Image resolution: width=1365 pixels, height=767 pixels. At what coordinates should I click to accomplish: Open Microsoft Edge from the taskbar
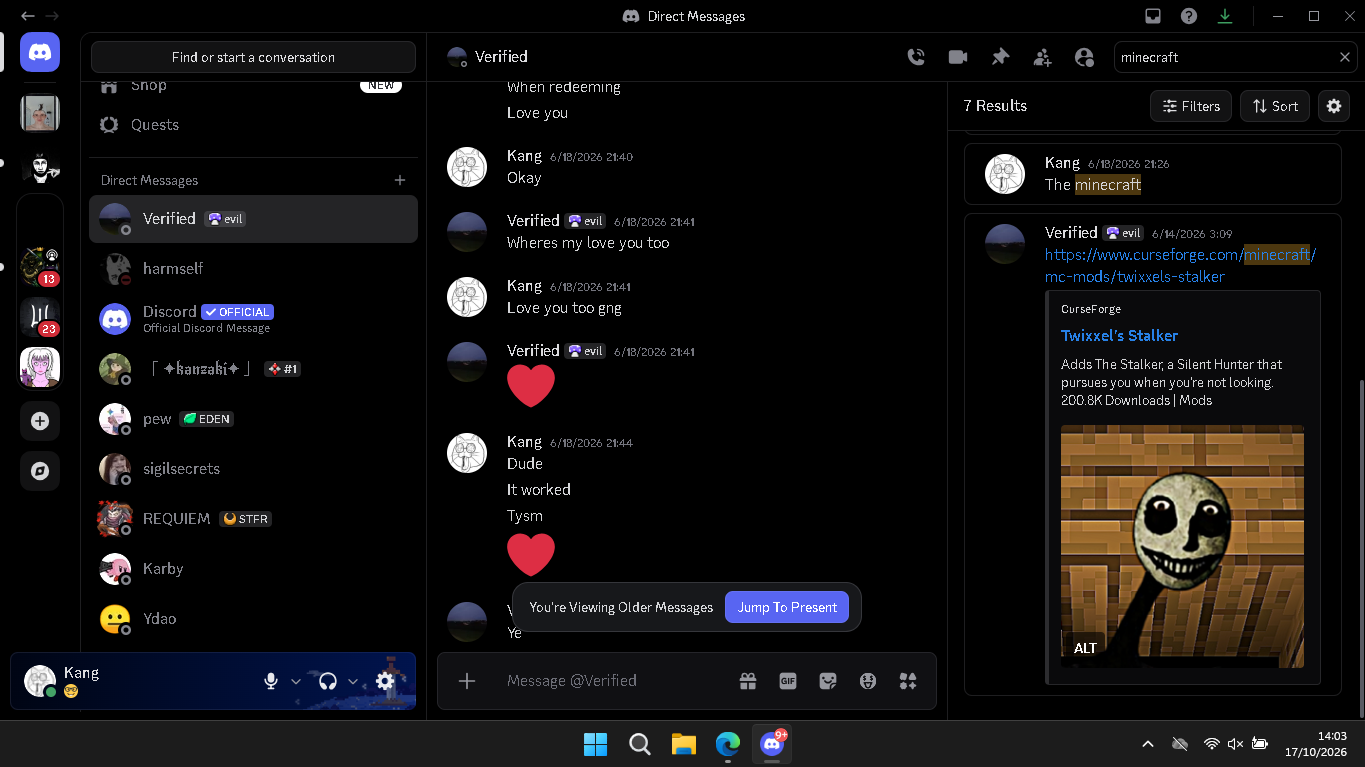[x=728, y=743]
